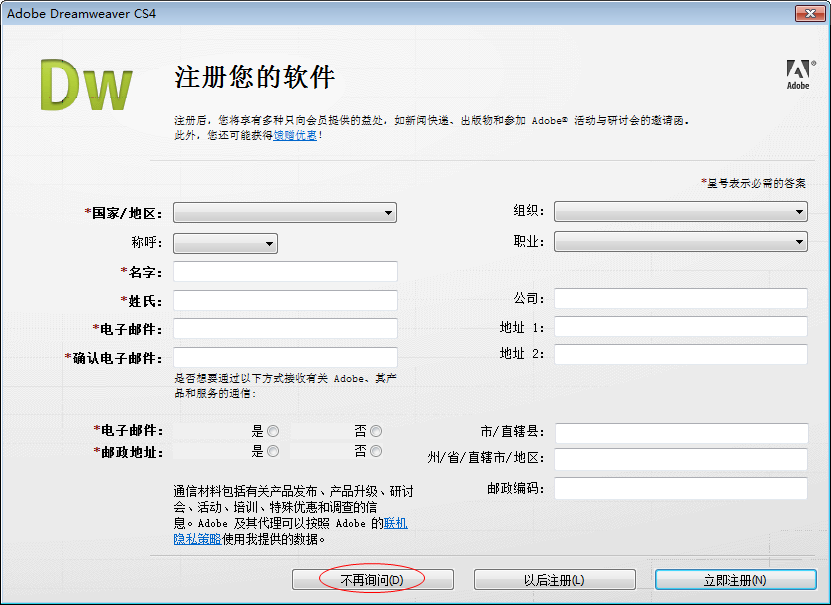Focus the 姓氏 input field

pyautogui.click(x=285, y=300)
